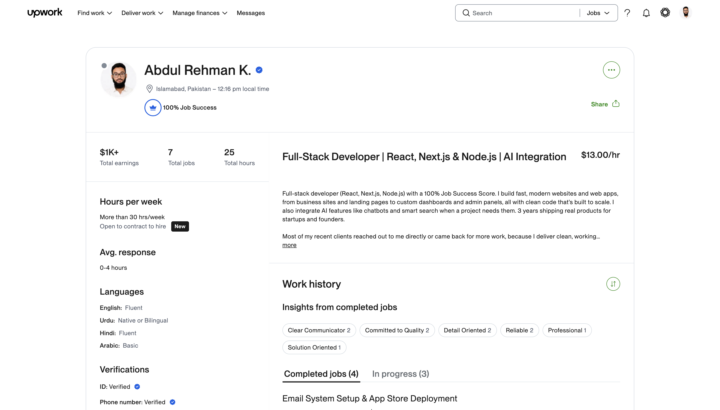Click the work history sort icon
Viewport: 720px width, 410px height.
click(x=613, y=284)
